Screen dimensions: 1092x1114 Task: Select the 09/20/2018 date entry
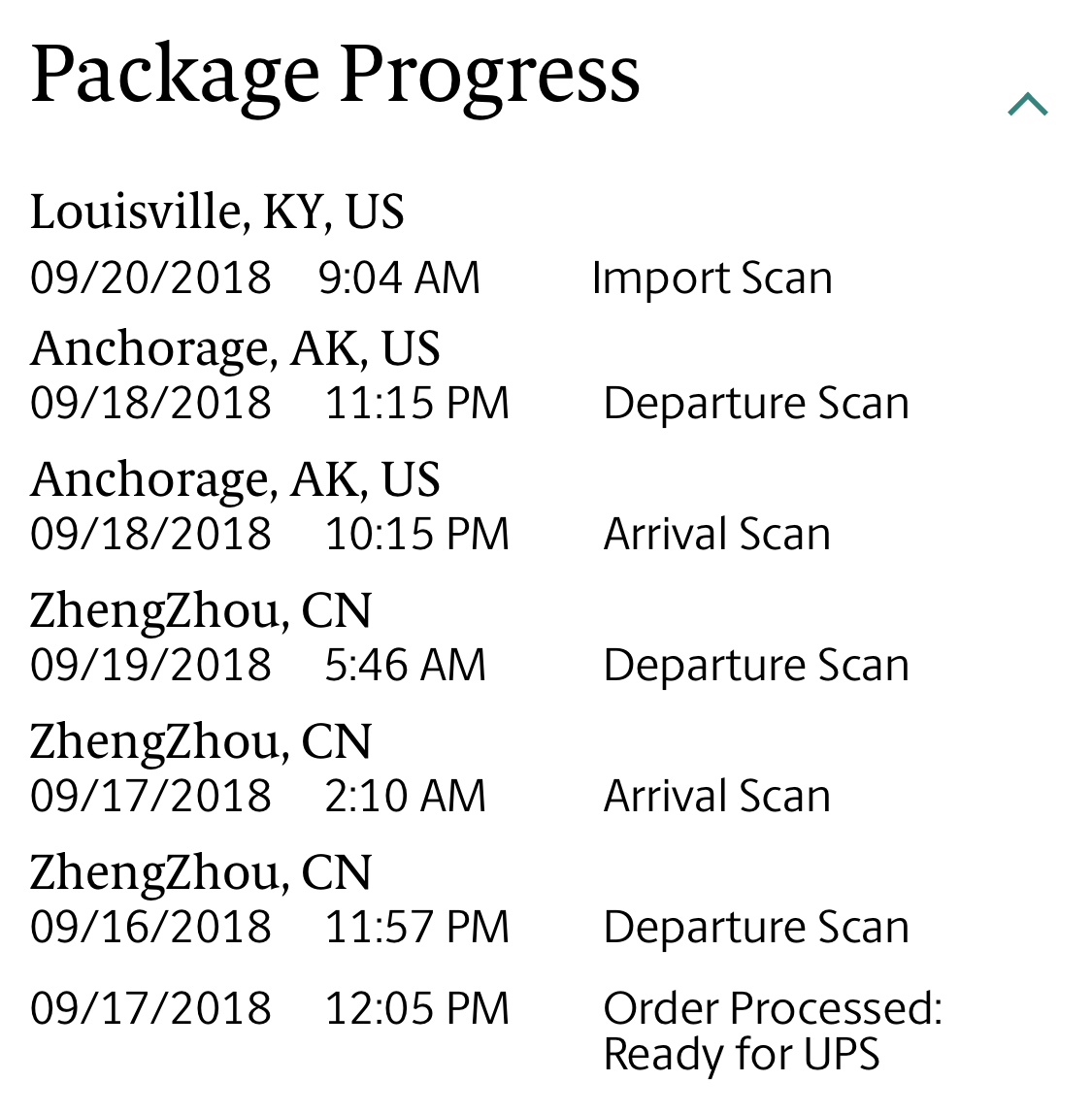click(x=150, y=278)
